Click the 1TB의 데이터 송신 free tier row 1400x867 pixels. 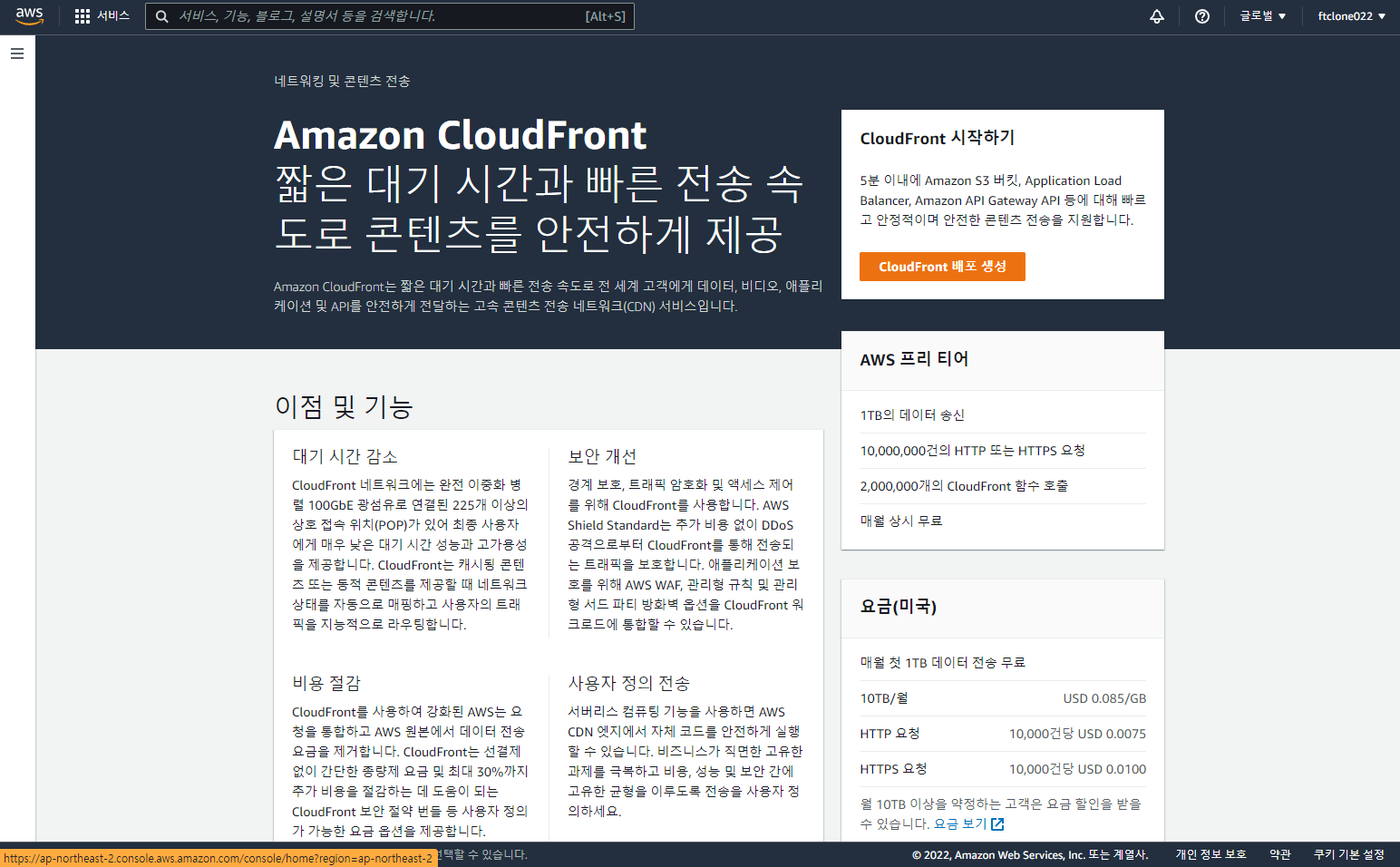[x=1003, y=414]
